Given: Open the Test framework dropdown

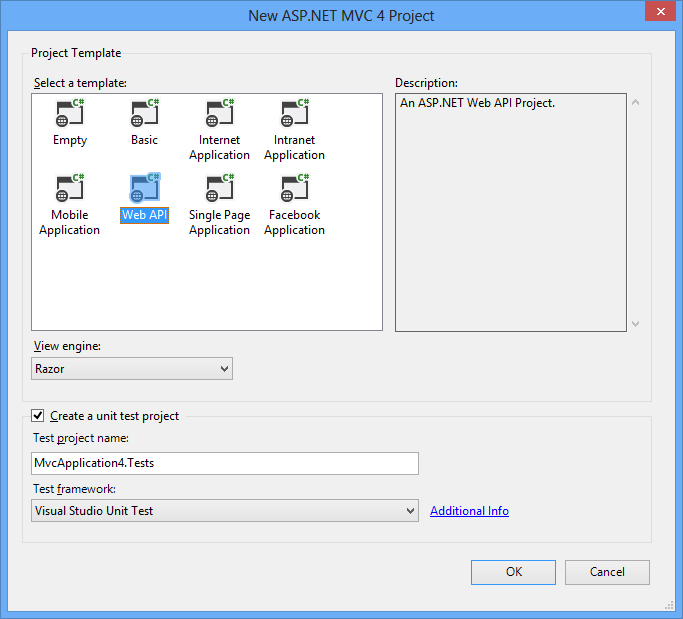Looking at the screenshot, I should (x=225, y=511).
